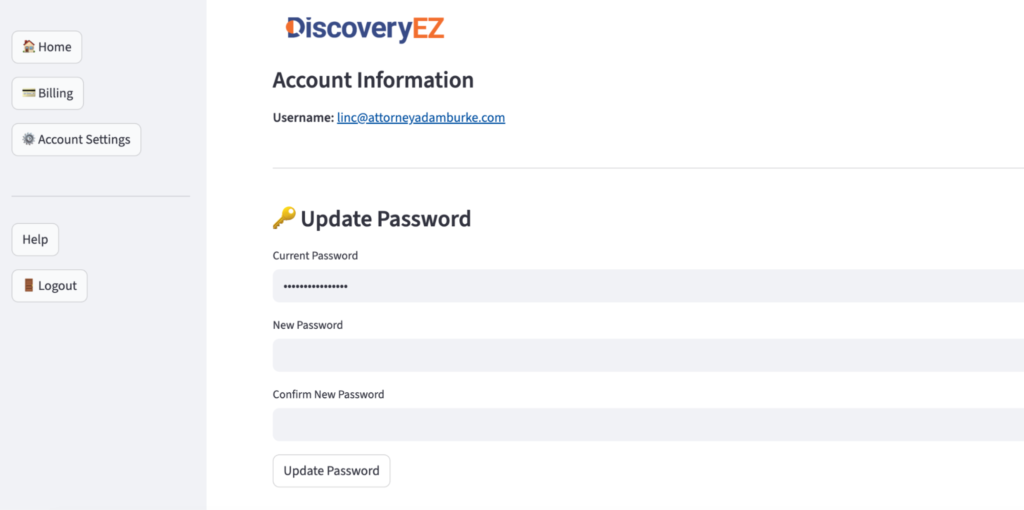The height and width of the screenshot is (510, 1024).
Task: Open the Help page from sidebar
Action: point(35,240)
